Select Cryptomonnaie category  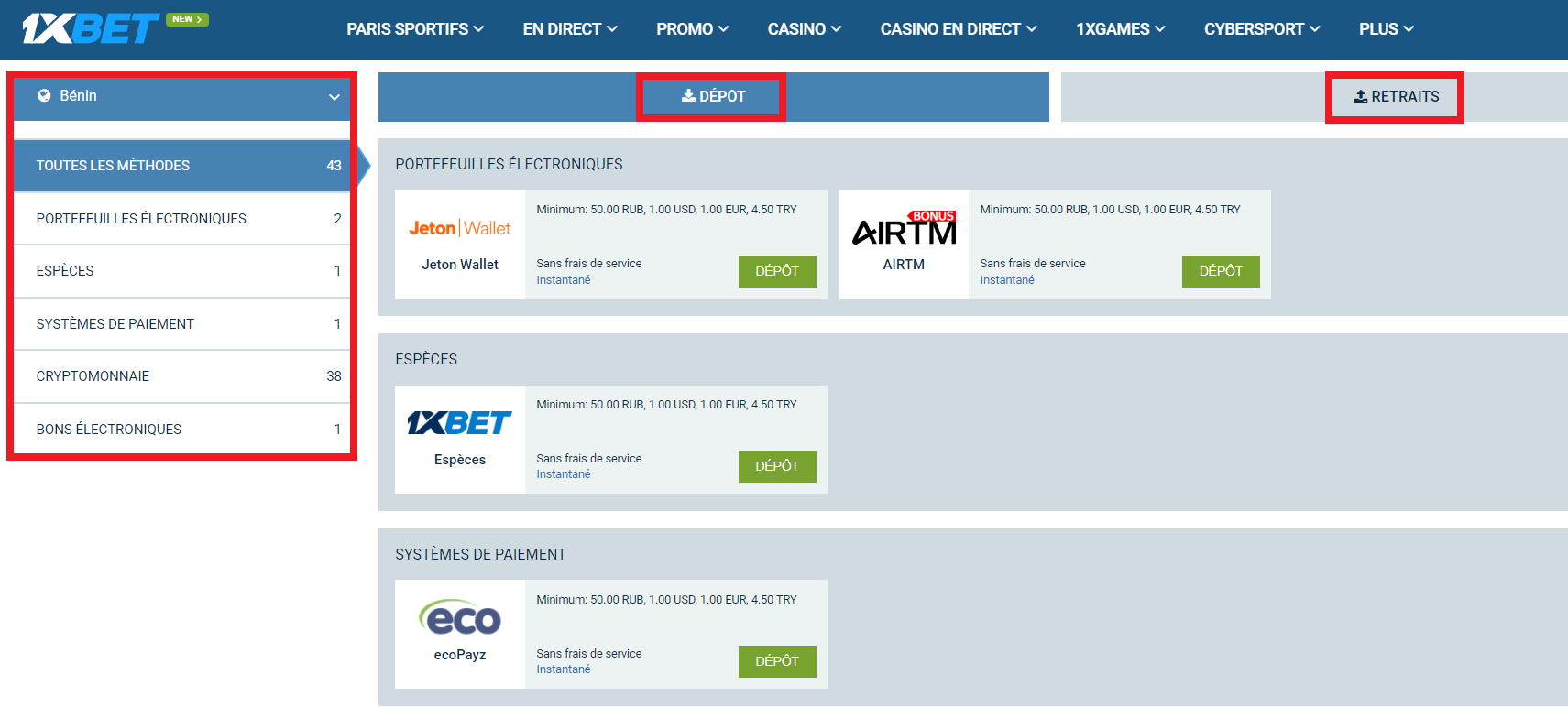[x=181, y=376]
